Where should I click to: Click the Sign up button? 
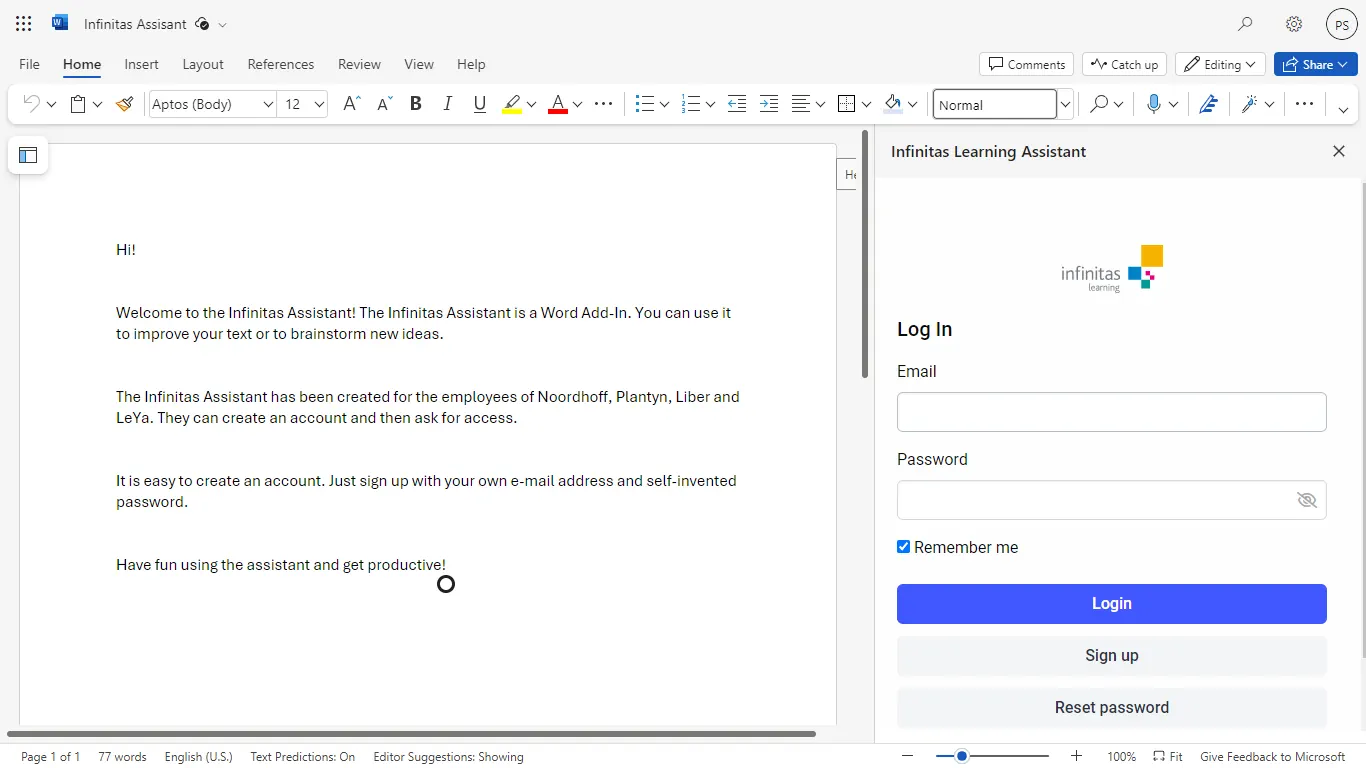click(1111, 656)
